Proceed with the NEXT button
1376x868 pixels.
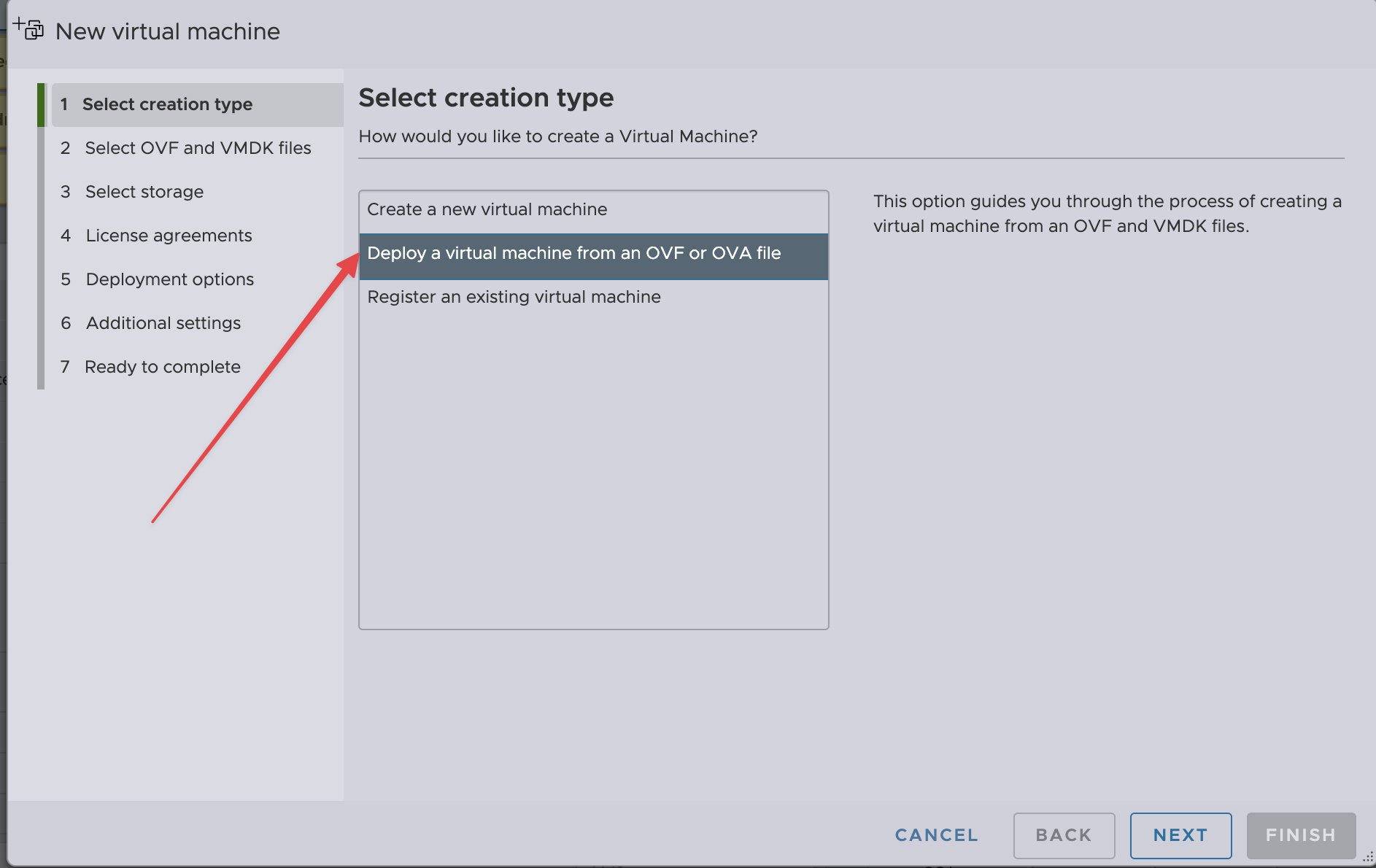1180,835
